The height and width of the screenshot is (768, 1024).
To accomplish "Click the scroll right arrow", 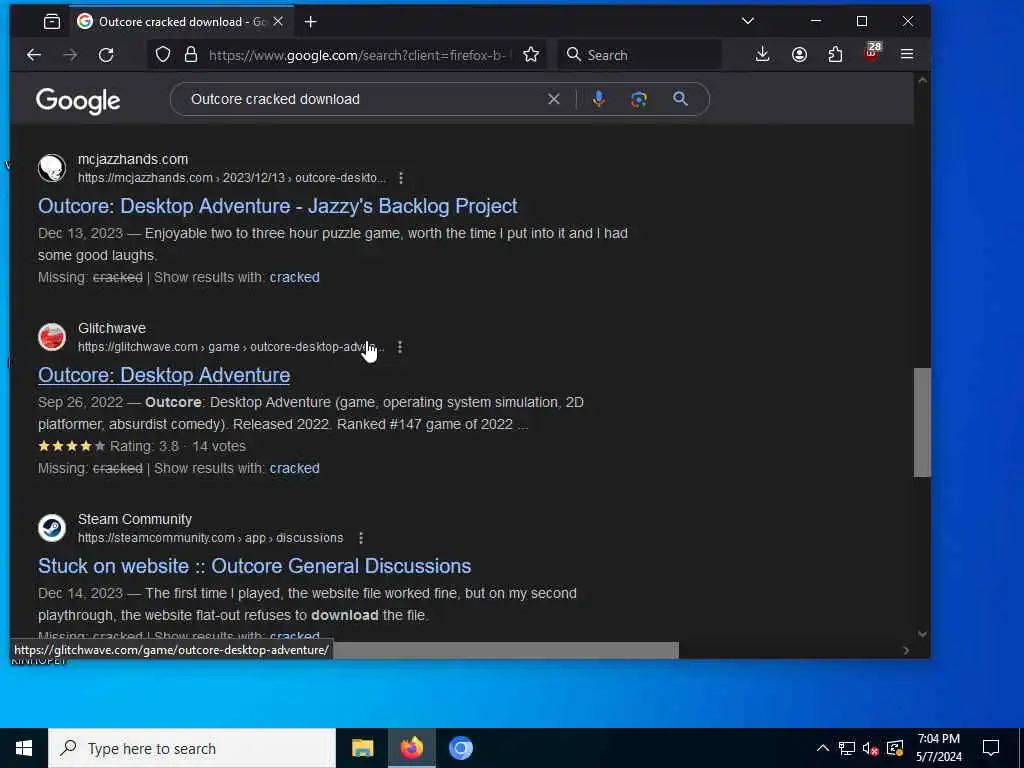I will pyautogui.click(x=906, y=650).
